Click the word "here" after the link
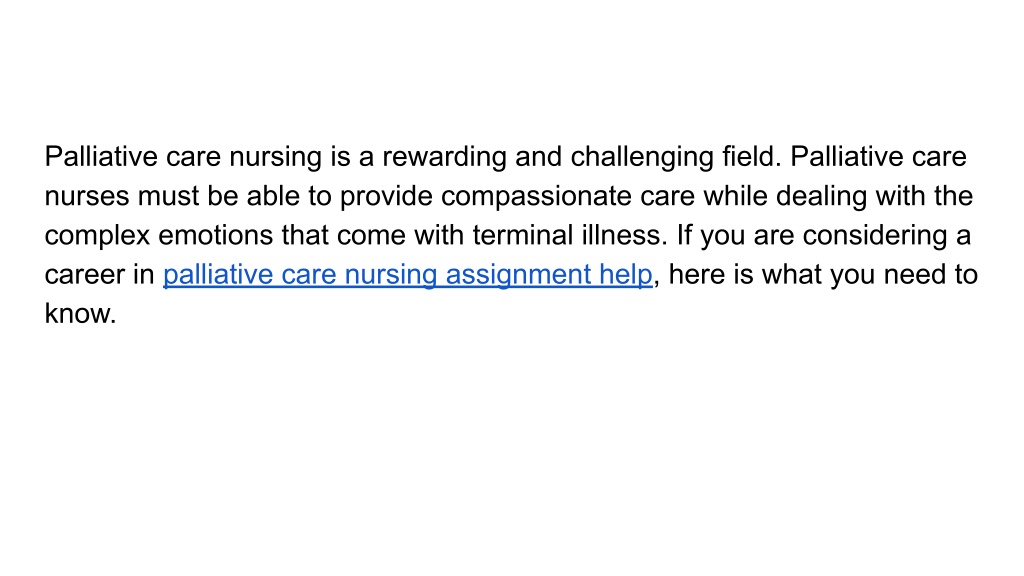This screenshot has width=1024, height=576. pos(697,274)
